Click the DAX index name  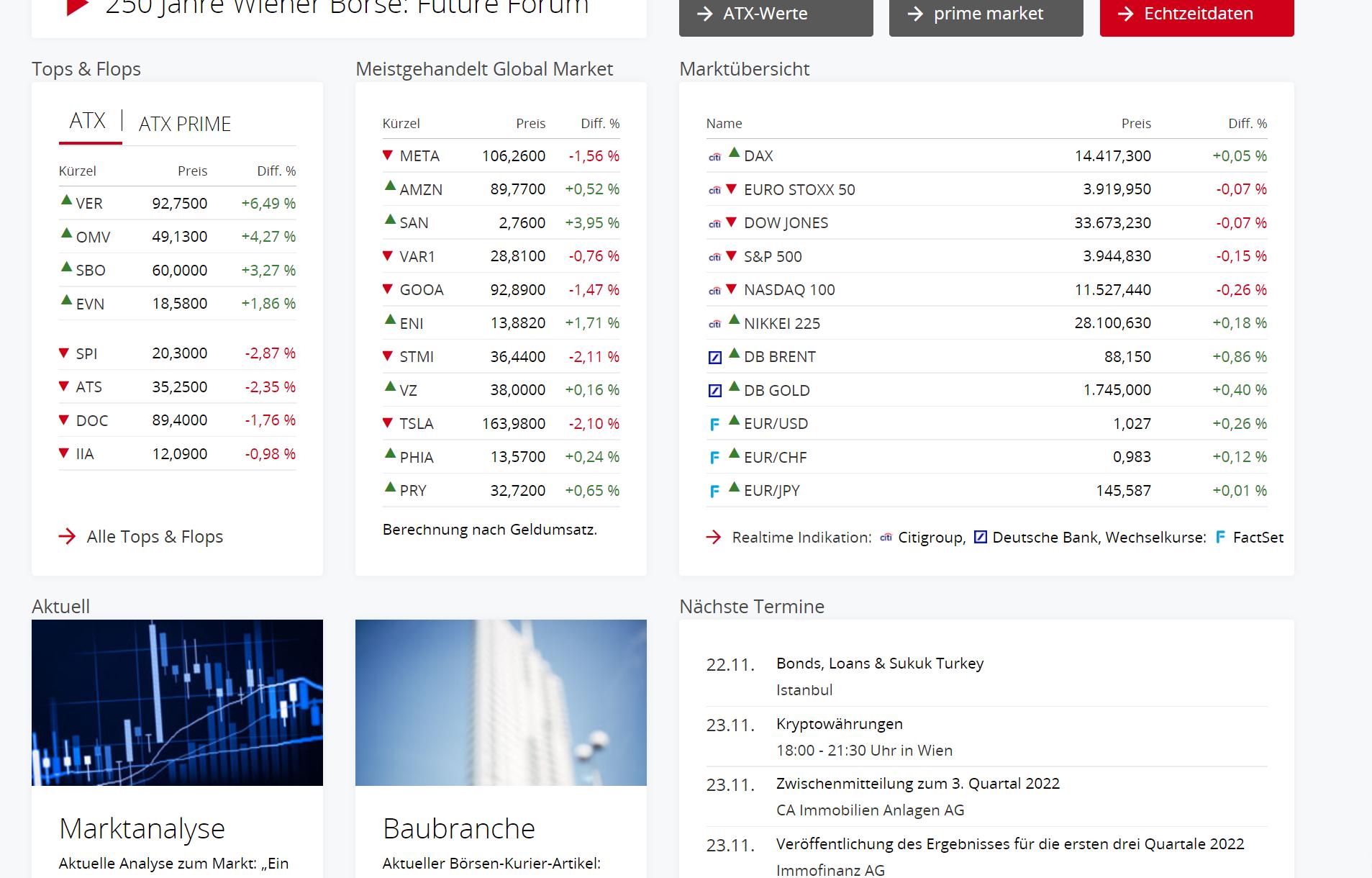tap(758, 156)
